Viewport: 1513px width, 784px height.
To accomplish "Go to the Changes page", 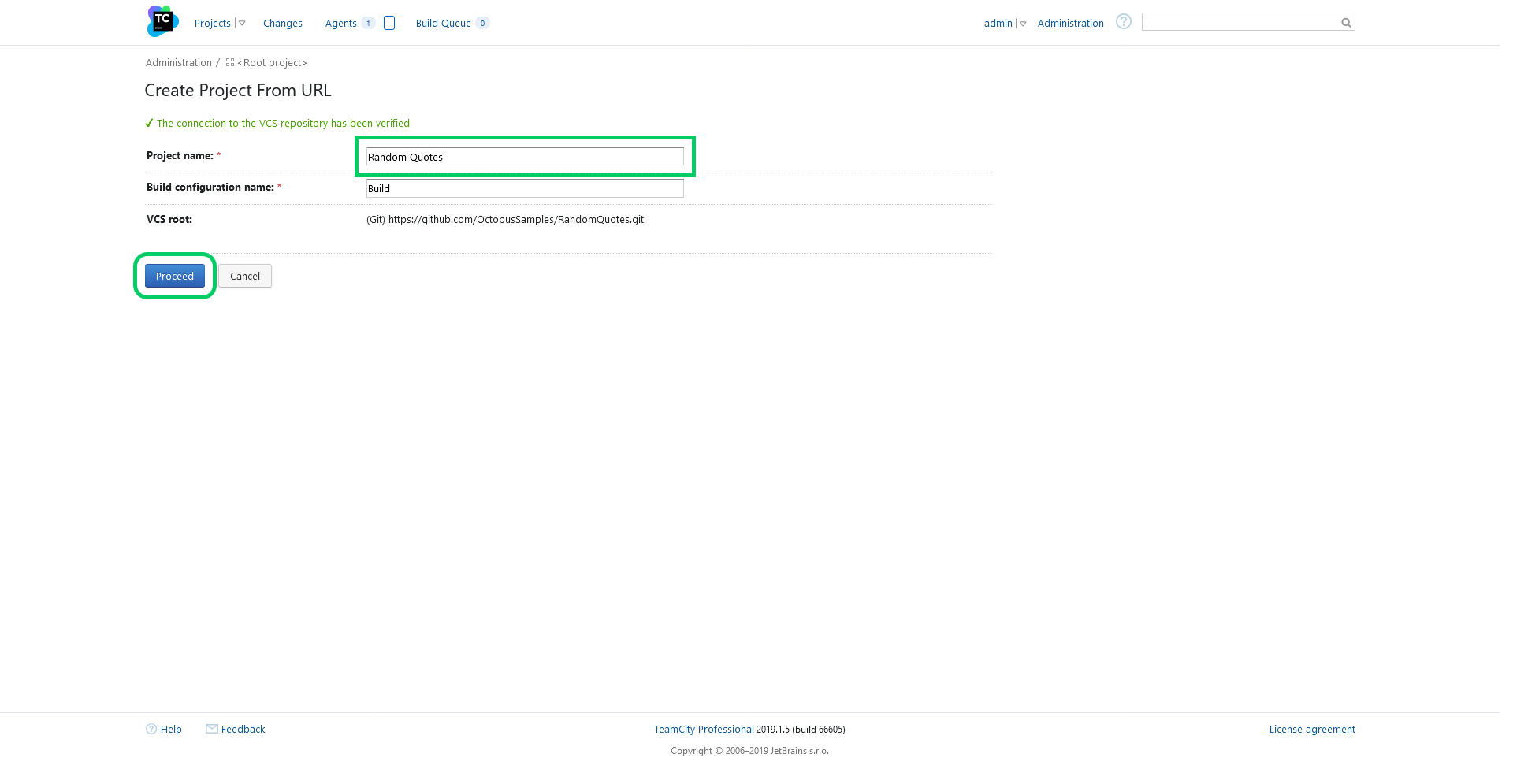I will [283, 24].
